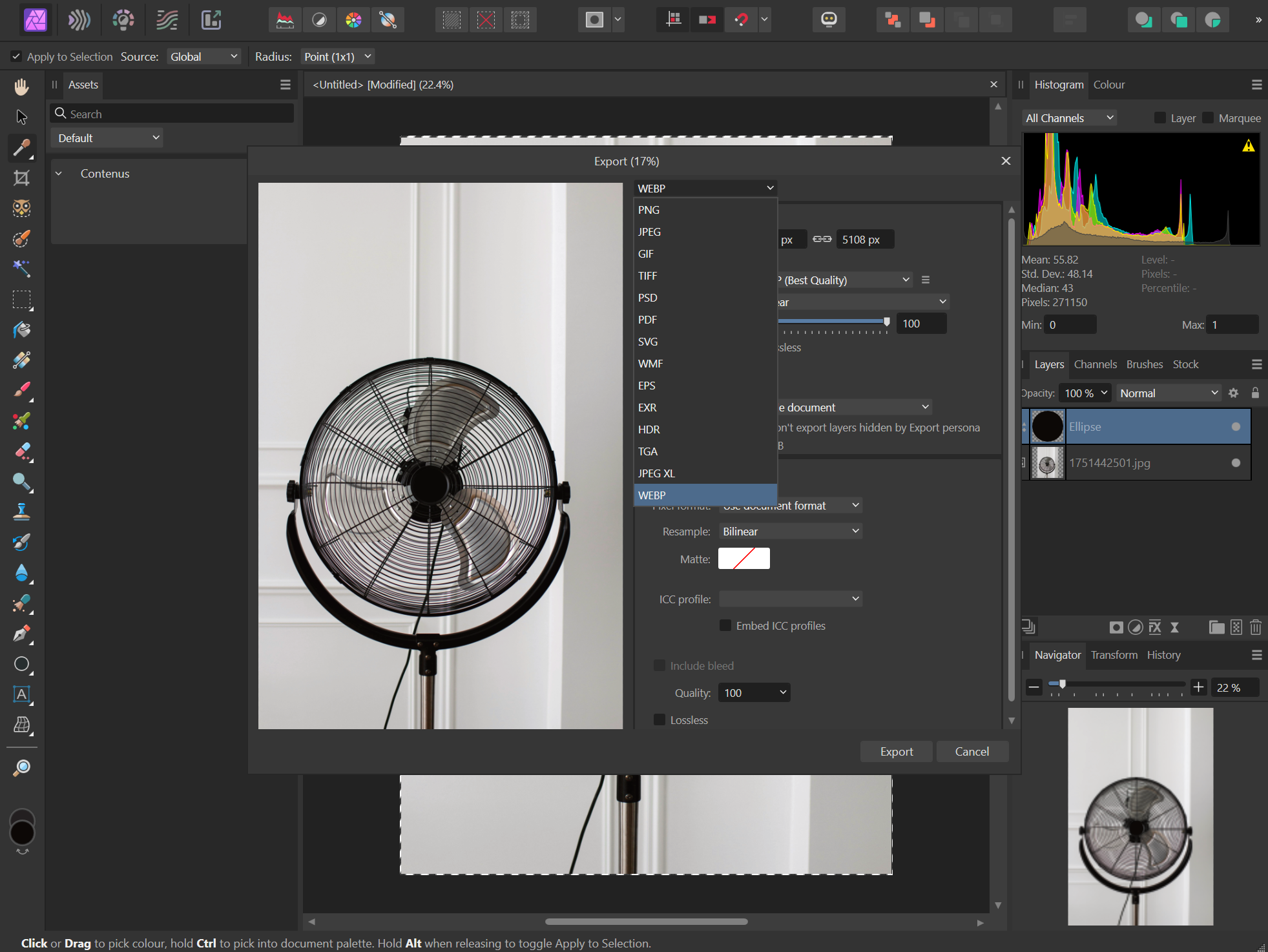Delete layer with the trash icon
Image resolution: width=1268 pixels, height=952 pixels.
pos(1256,627)
